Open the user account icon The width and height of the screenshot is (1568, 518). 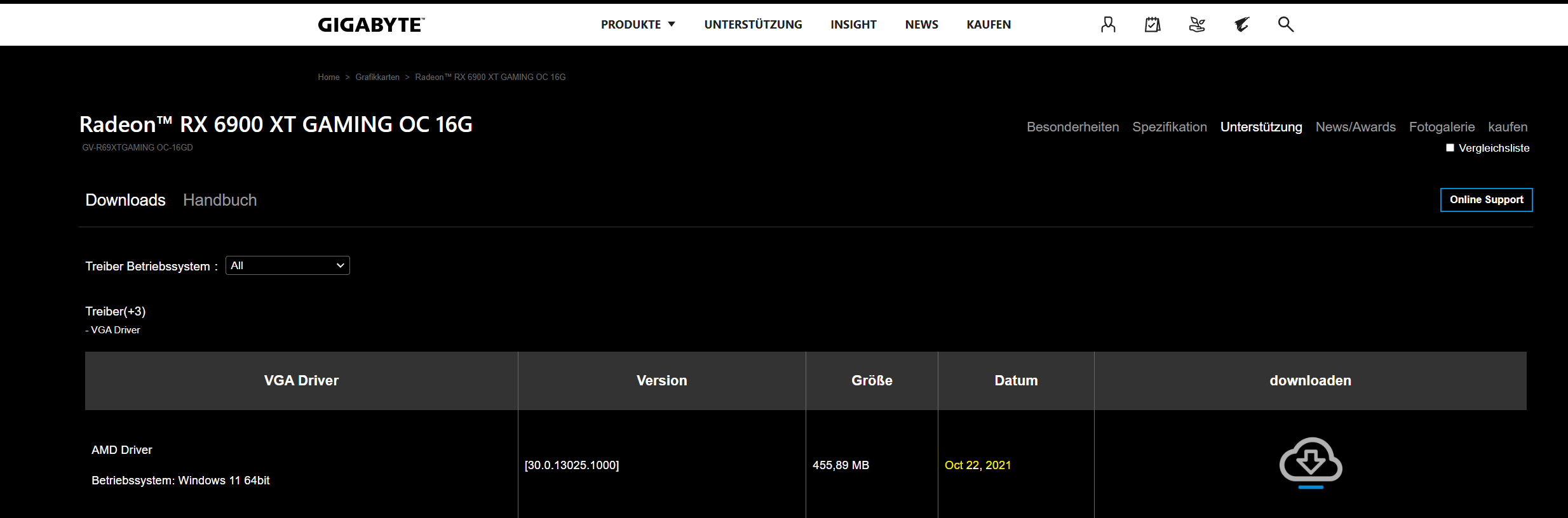(1108, 25)
